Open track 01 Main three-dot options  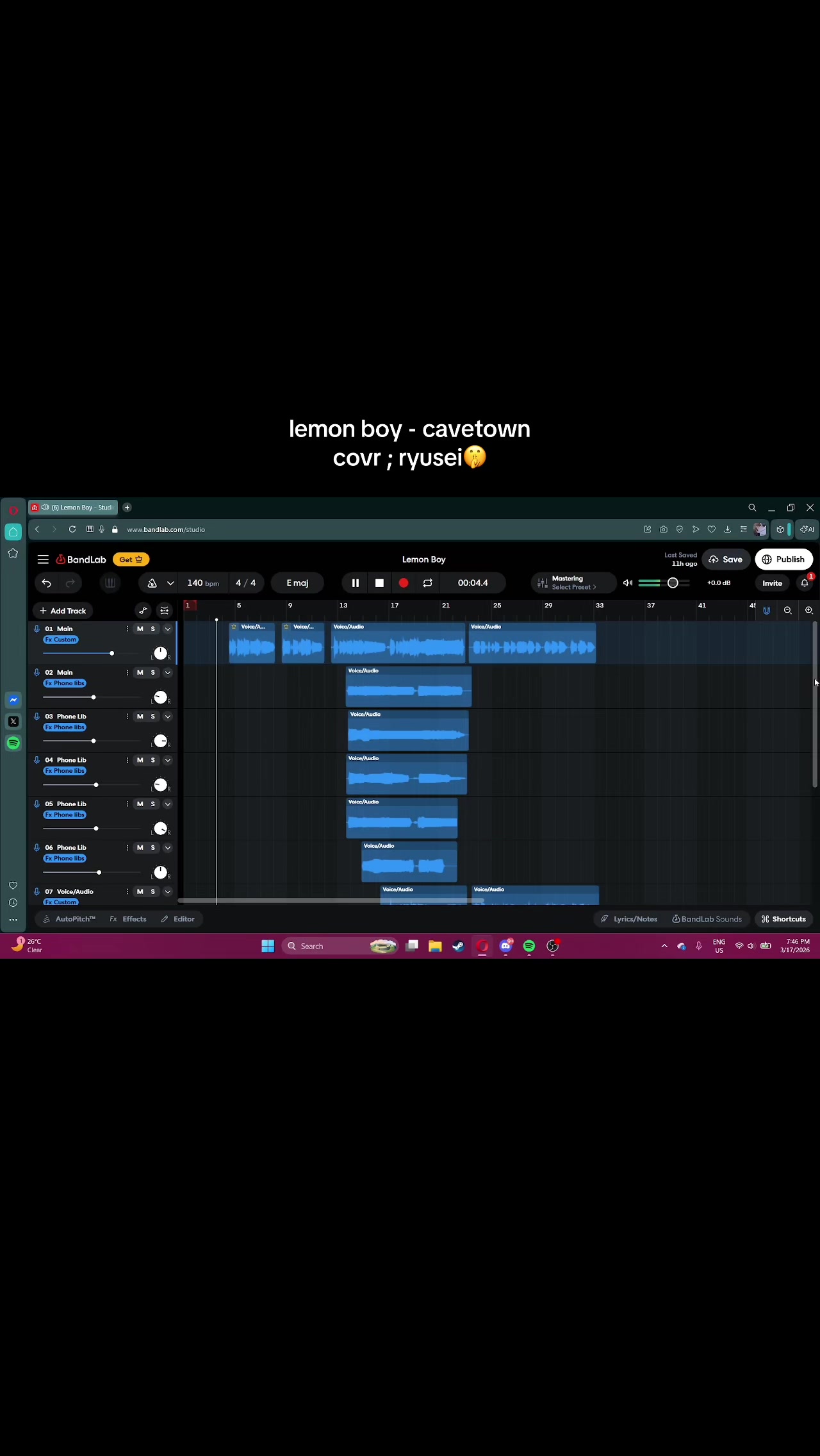(x=127, y=629)
